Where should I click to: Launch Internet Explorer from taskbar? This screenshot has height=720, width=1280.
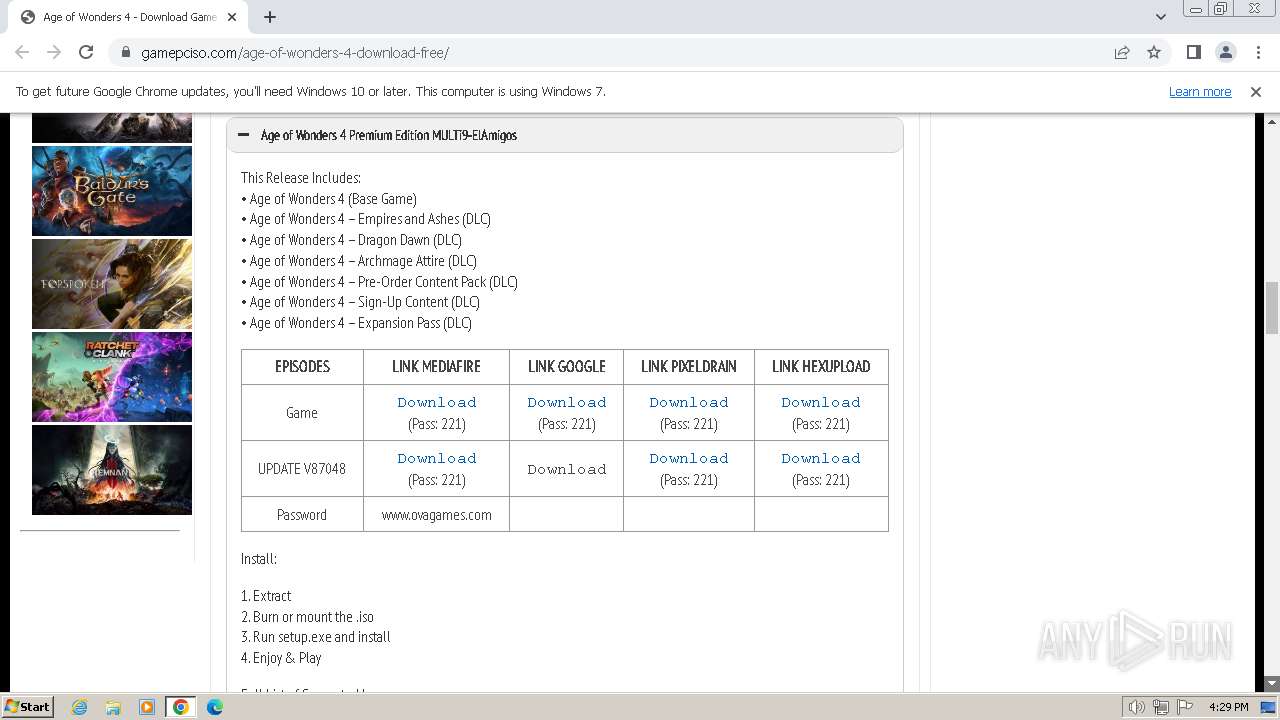click(80, 707)
